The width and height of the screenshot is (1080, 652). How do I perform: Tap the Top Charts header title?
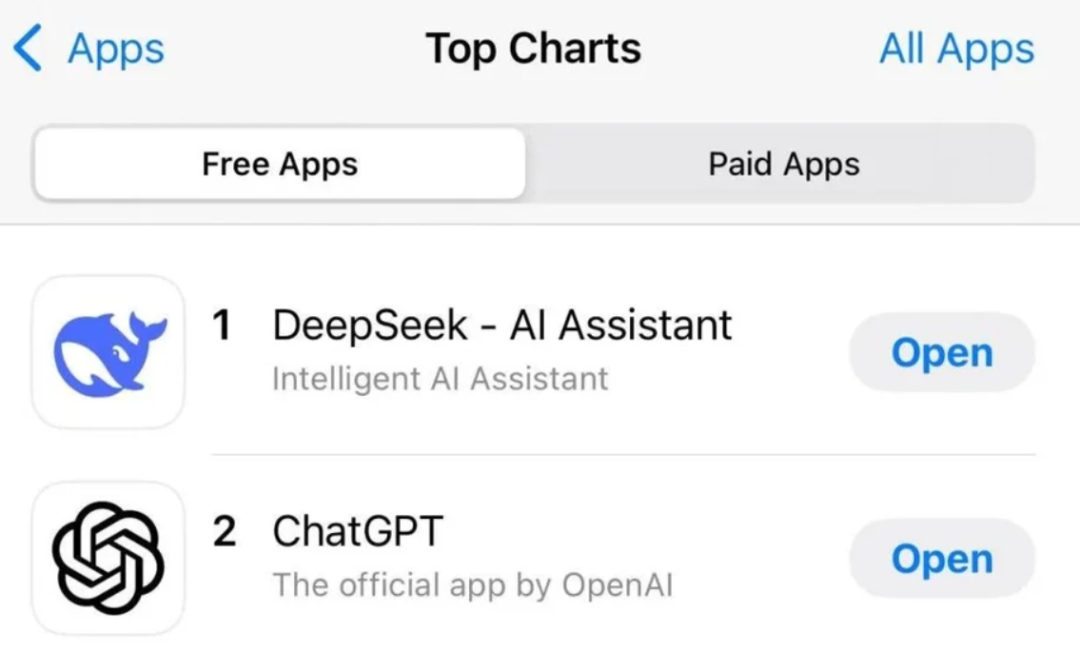point(533,49)
